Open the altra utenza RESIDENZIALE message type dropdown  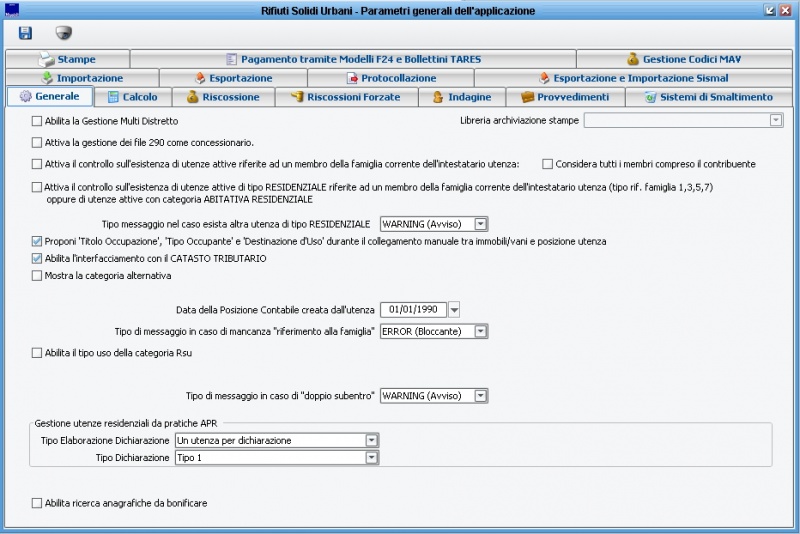(x=481, y=224)
